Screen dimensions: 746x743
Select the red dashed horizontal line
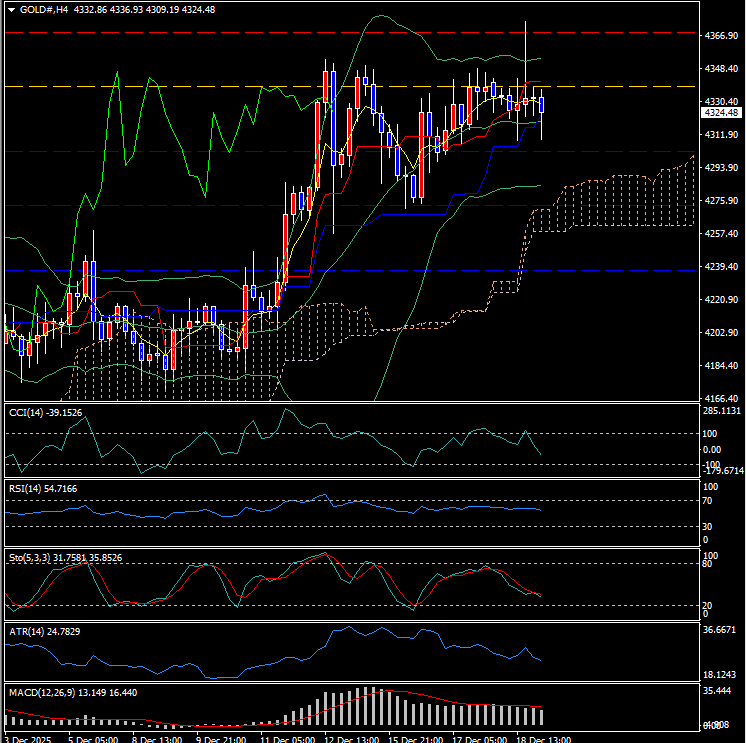[200, 32]
